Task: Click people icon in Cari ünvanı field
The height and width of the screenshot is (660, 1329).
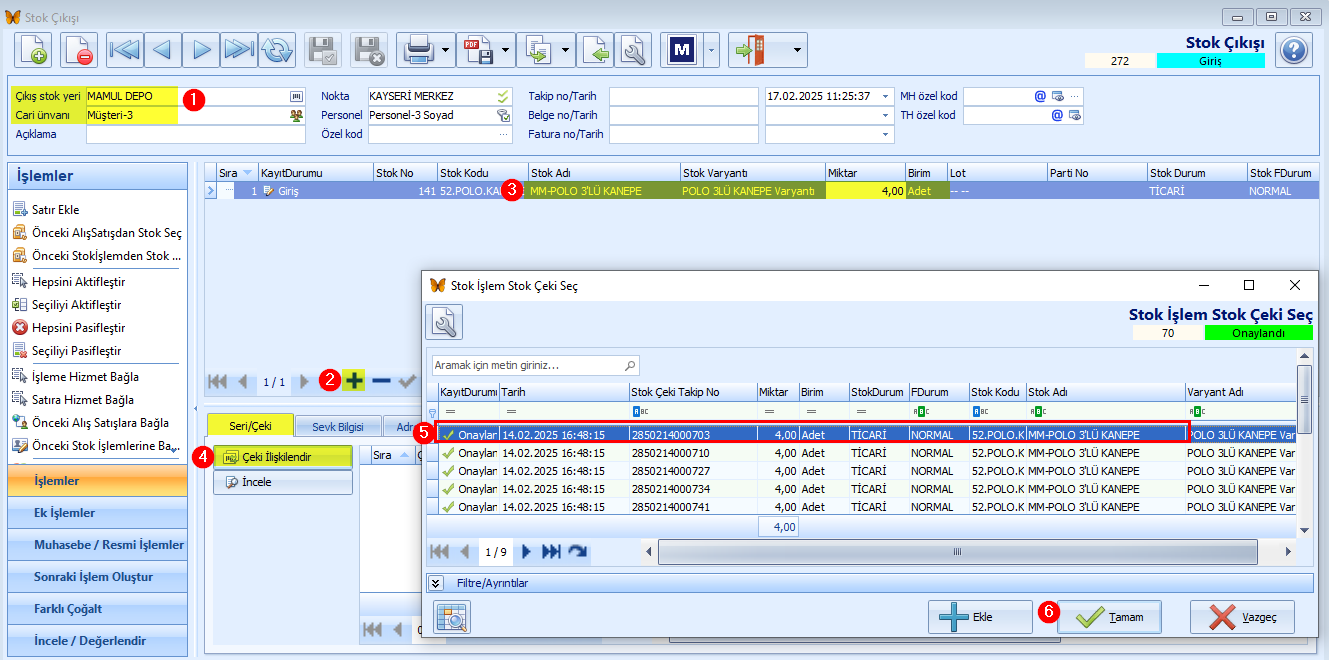Action: coord(296,115)
